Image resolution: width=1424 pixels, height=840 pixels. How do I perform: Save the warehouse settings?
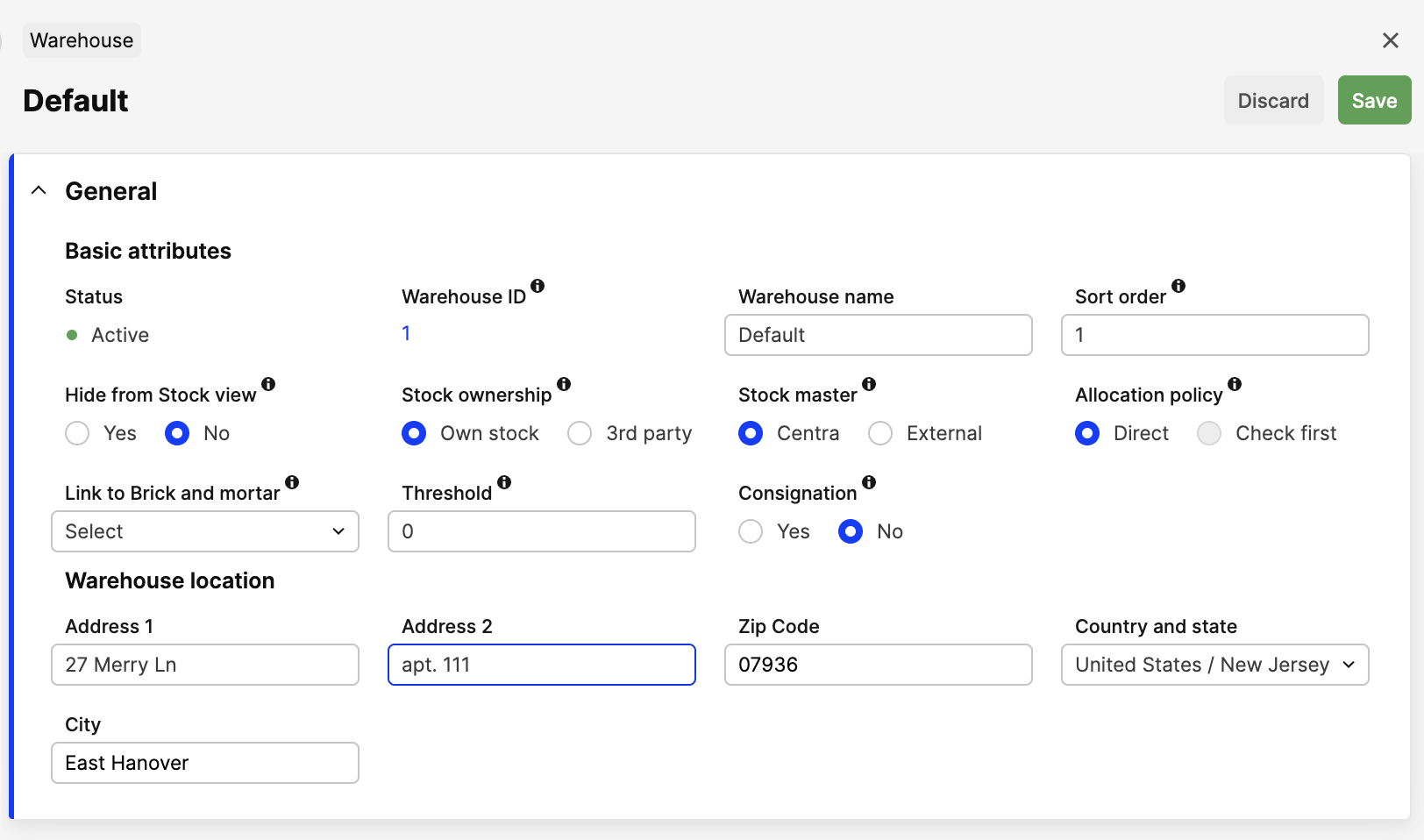pos(1374,100)
